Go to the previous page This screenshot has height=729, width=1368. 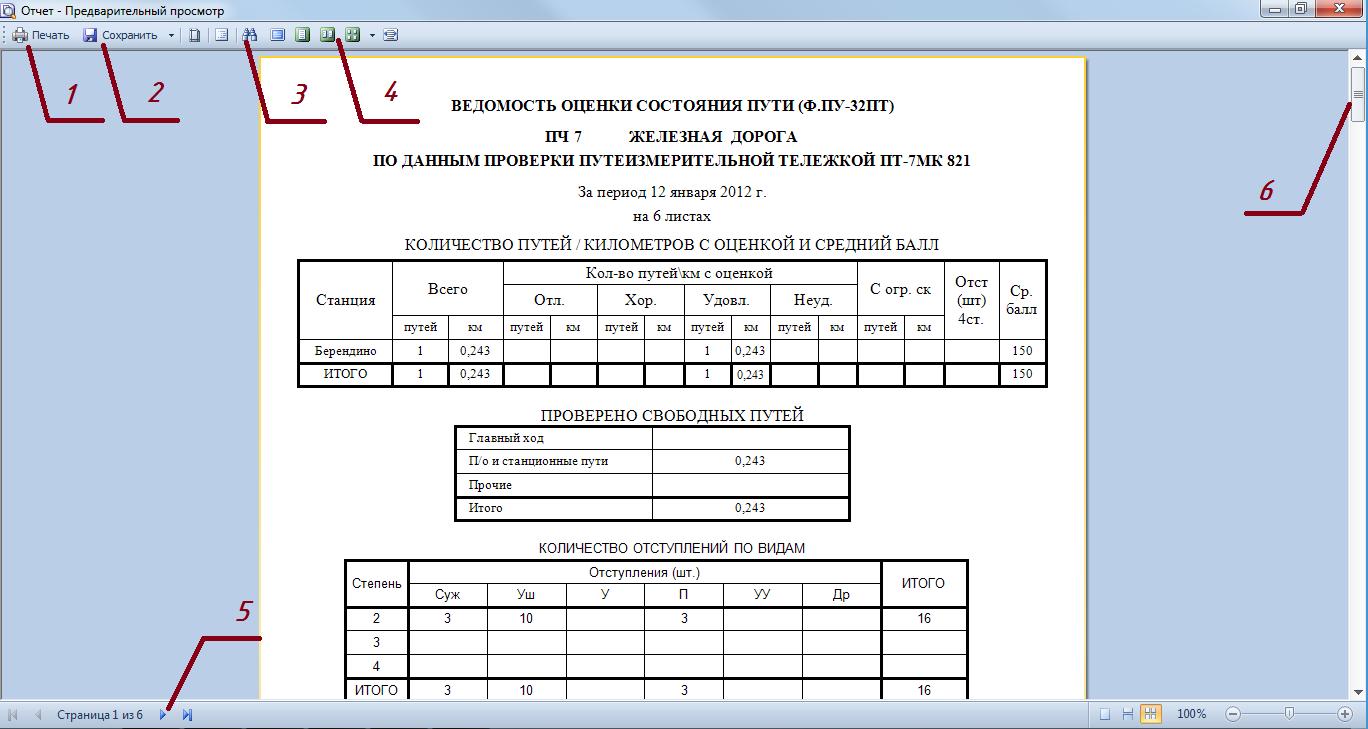[39, 715]
